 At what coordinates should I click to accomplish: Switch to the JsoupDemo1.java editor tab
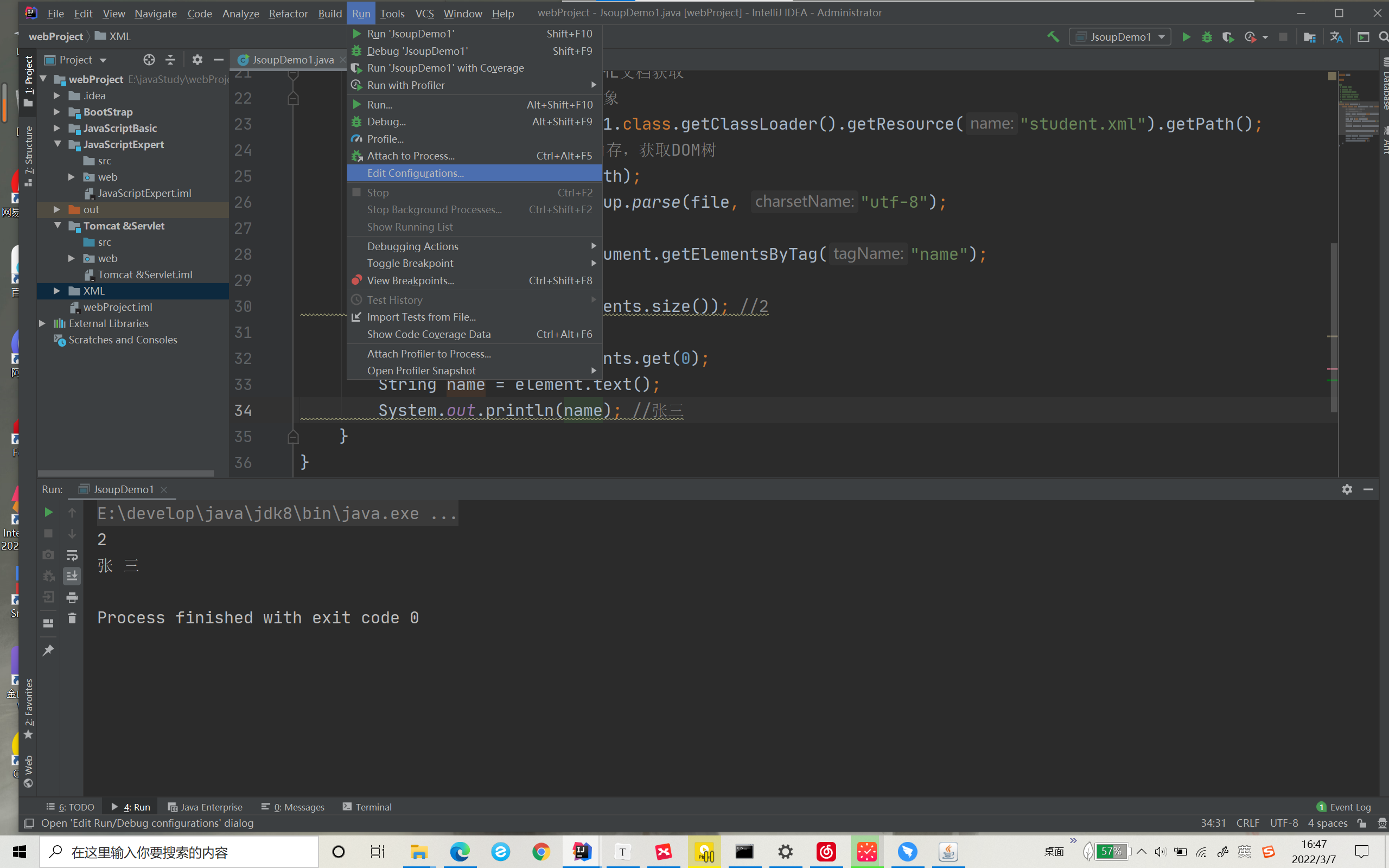(x=293, y=60)
